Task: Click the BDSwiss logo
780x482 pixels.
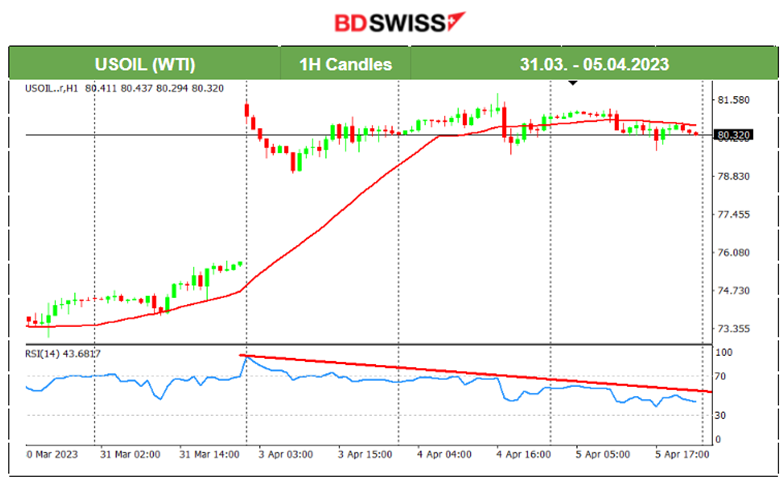Action: coord(399,23)
